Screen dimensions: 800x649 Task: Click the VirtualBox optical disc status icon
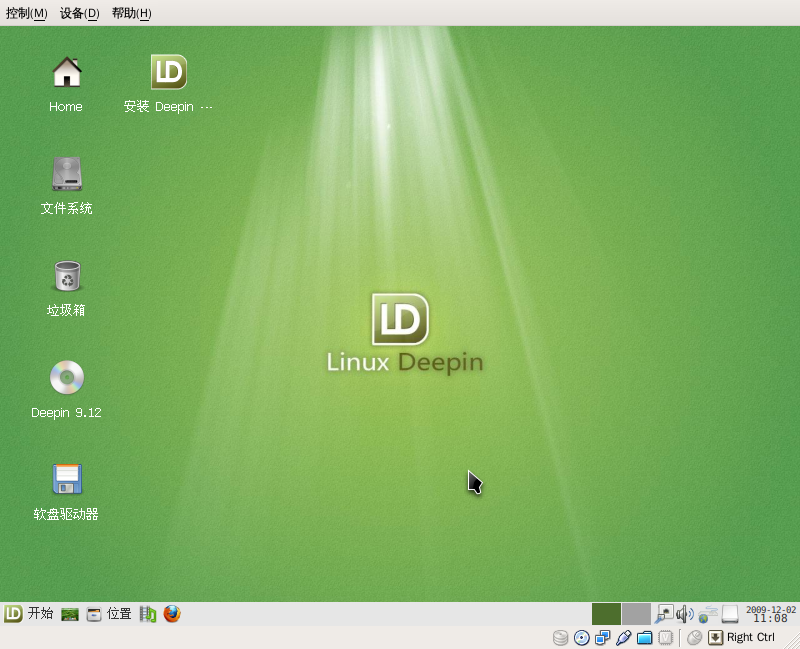581,638
